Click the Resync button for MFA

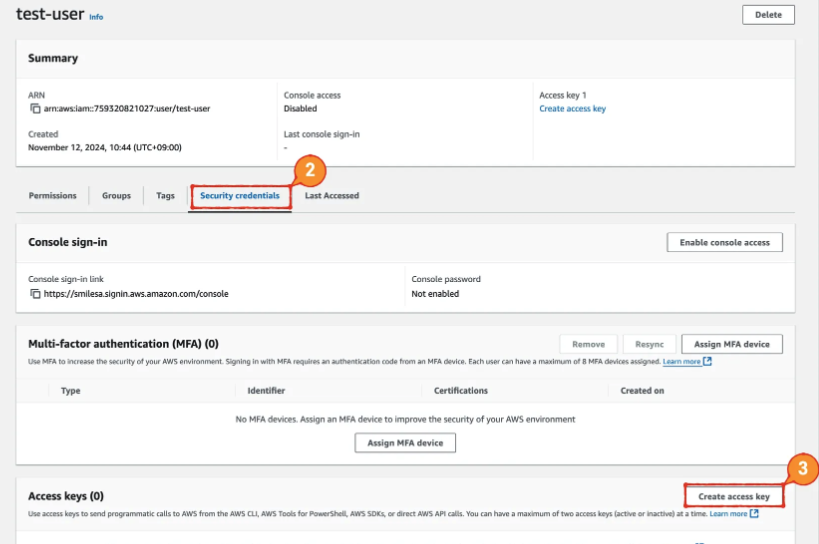click(649, 344)
